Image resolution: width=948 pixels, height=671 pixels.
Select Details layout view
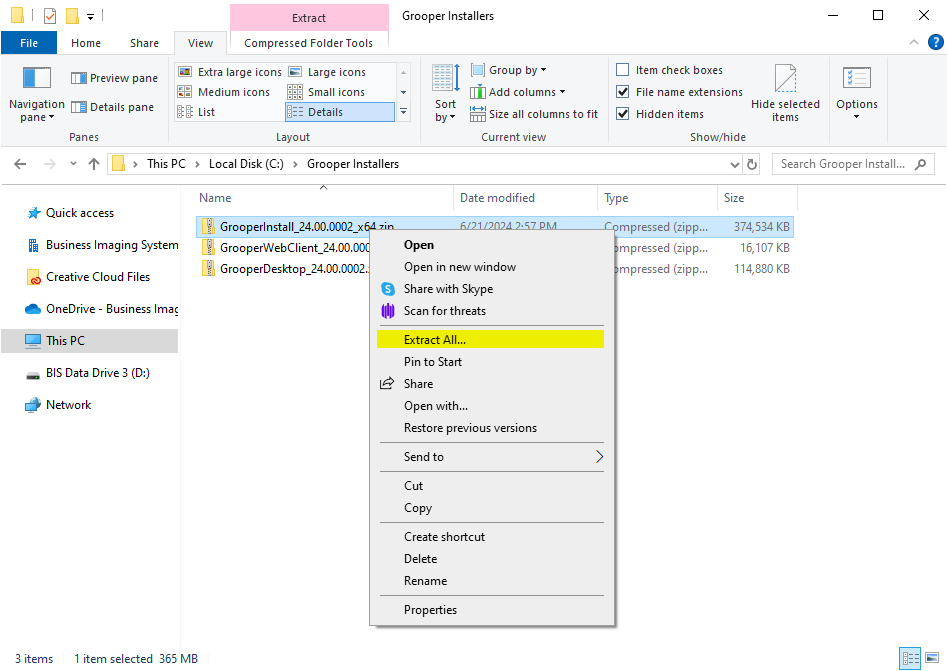[339, 112]
